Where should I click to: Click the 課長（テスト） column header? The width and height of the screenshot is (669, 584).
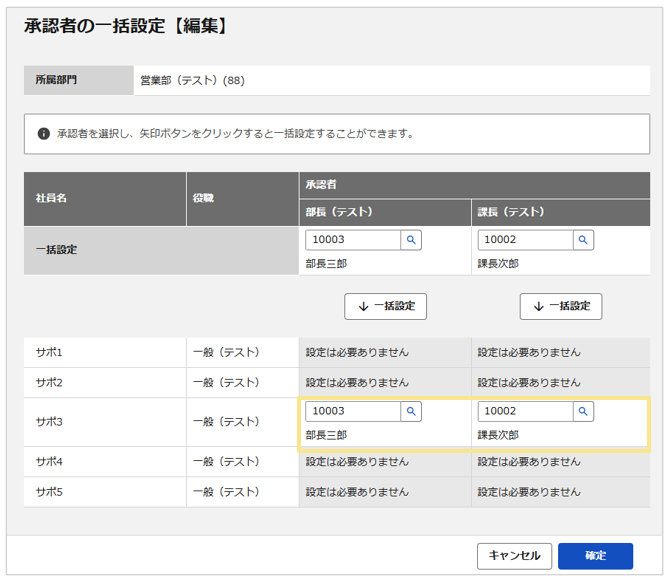[511, 212]
